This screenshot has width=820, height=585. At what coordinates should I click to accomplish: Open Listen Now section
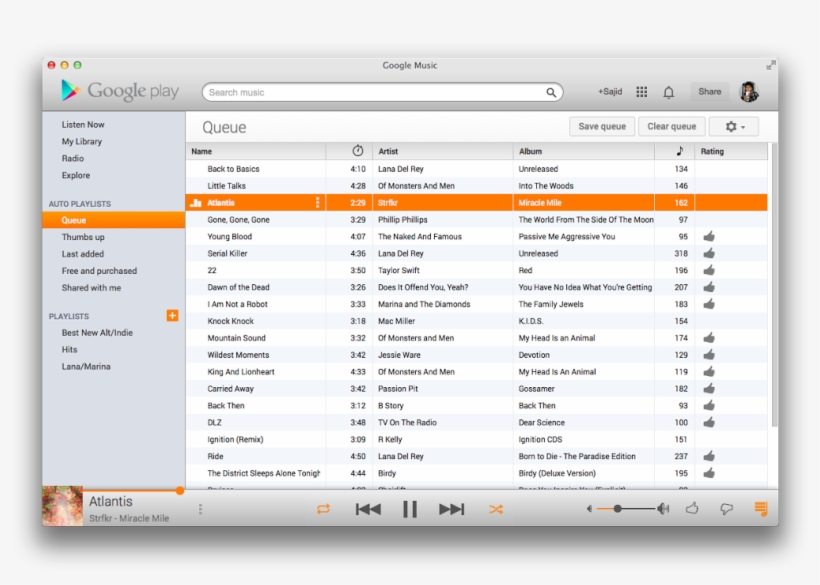83,124
